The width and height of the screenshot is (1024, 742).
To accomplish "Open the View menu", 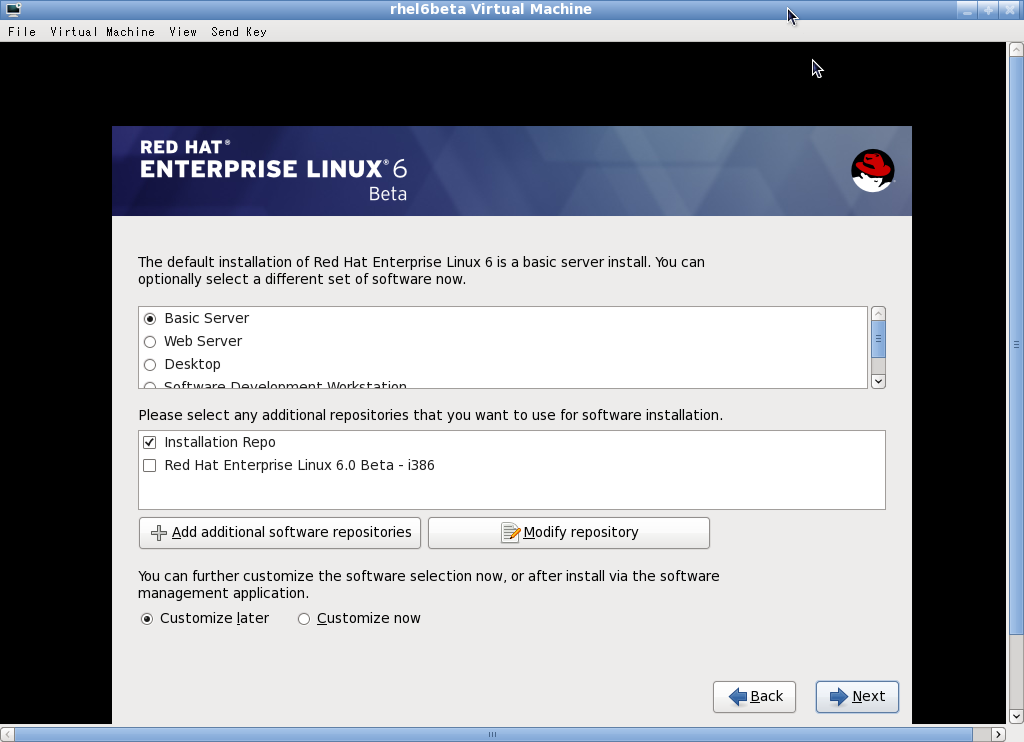I will pos(183,31).
